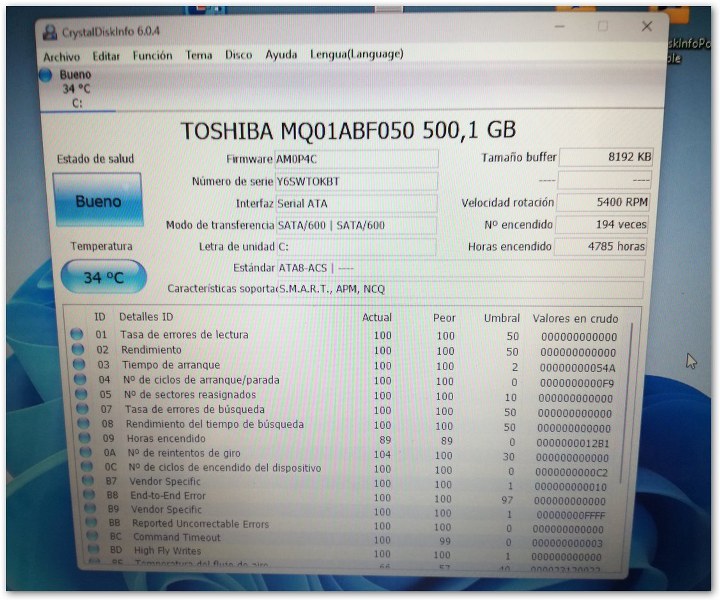This screenshot has width=720, height=600.
Task: Click the Peor column header
Action: pos(444,318)
